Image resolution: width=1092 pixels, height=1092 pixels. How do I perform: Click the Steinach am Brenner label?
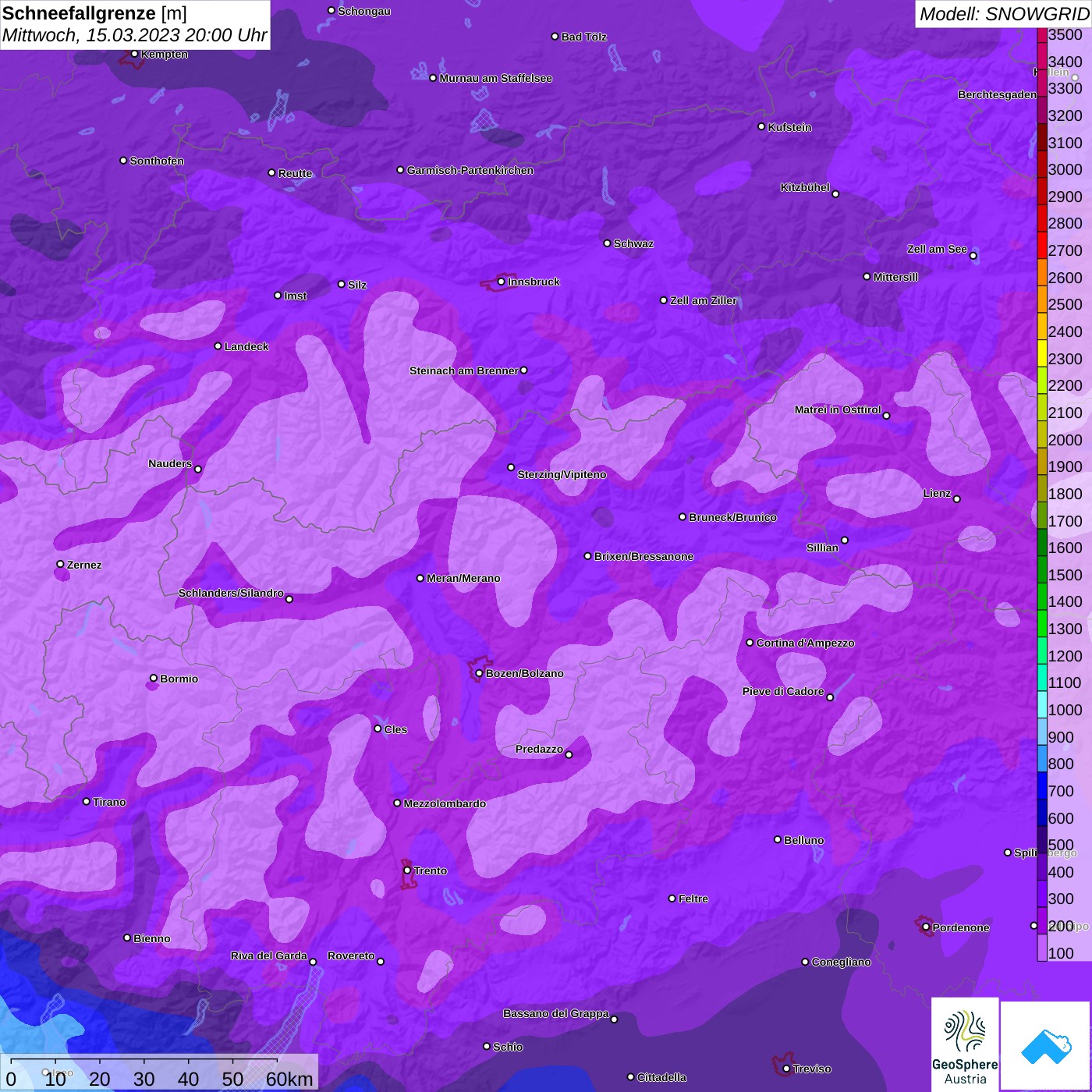[x=464, y=370]
